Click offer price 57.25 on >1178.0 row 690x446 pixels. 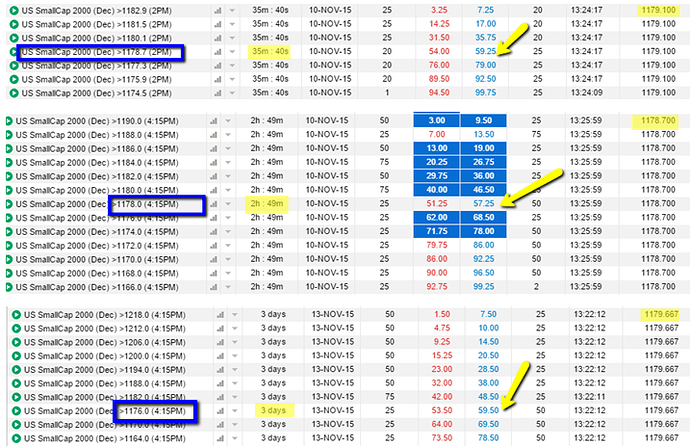pos(484,204)
